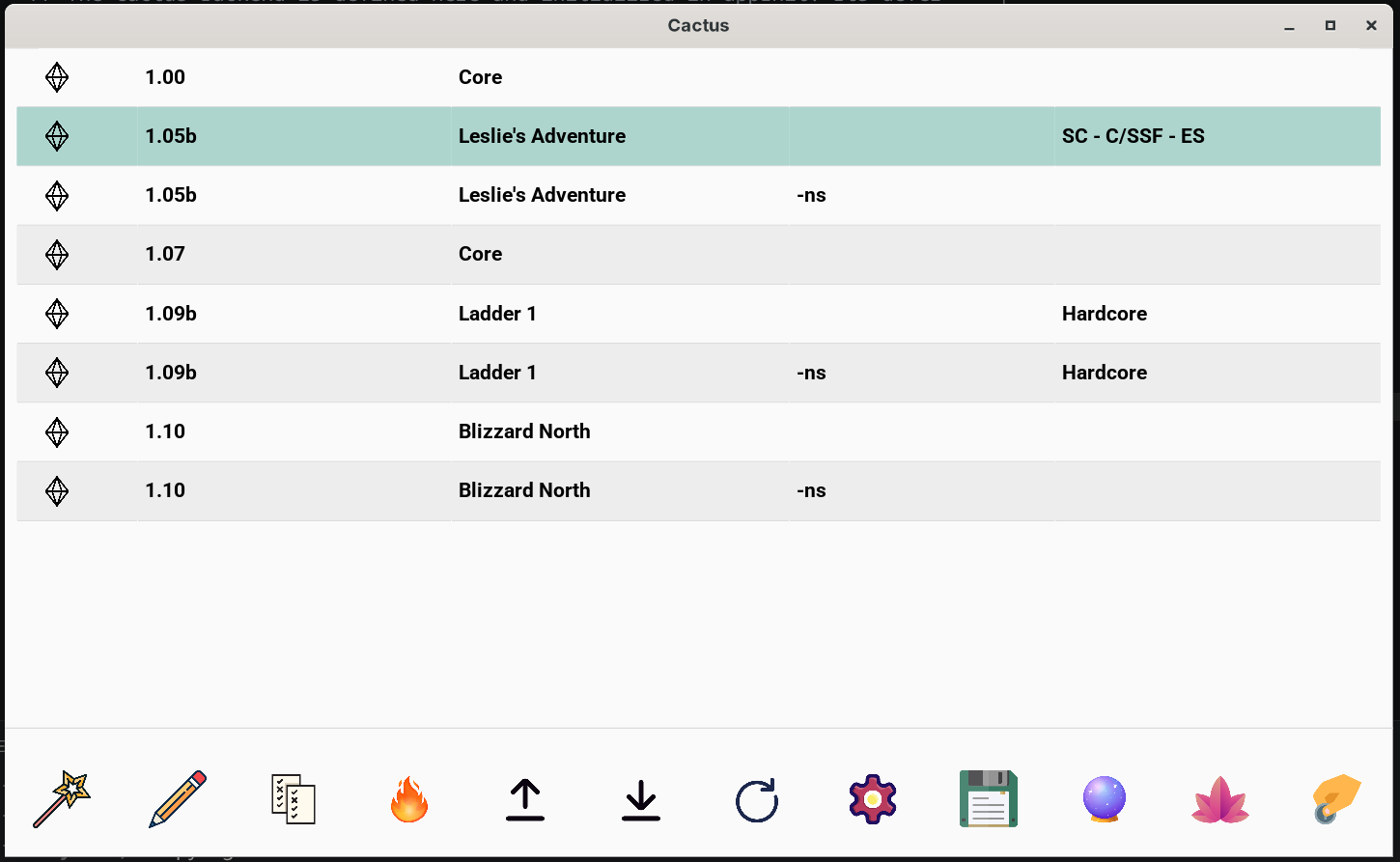The width and height of the screenshot is (1400, 862).
Task: Click diamond icon in the 1.10 Blizzard North -ns row
Action: tap(57, 491)
